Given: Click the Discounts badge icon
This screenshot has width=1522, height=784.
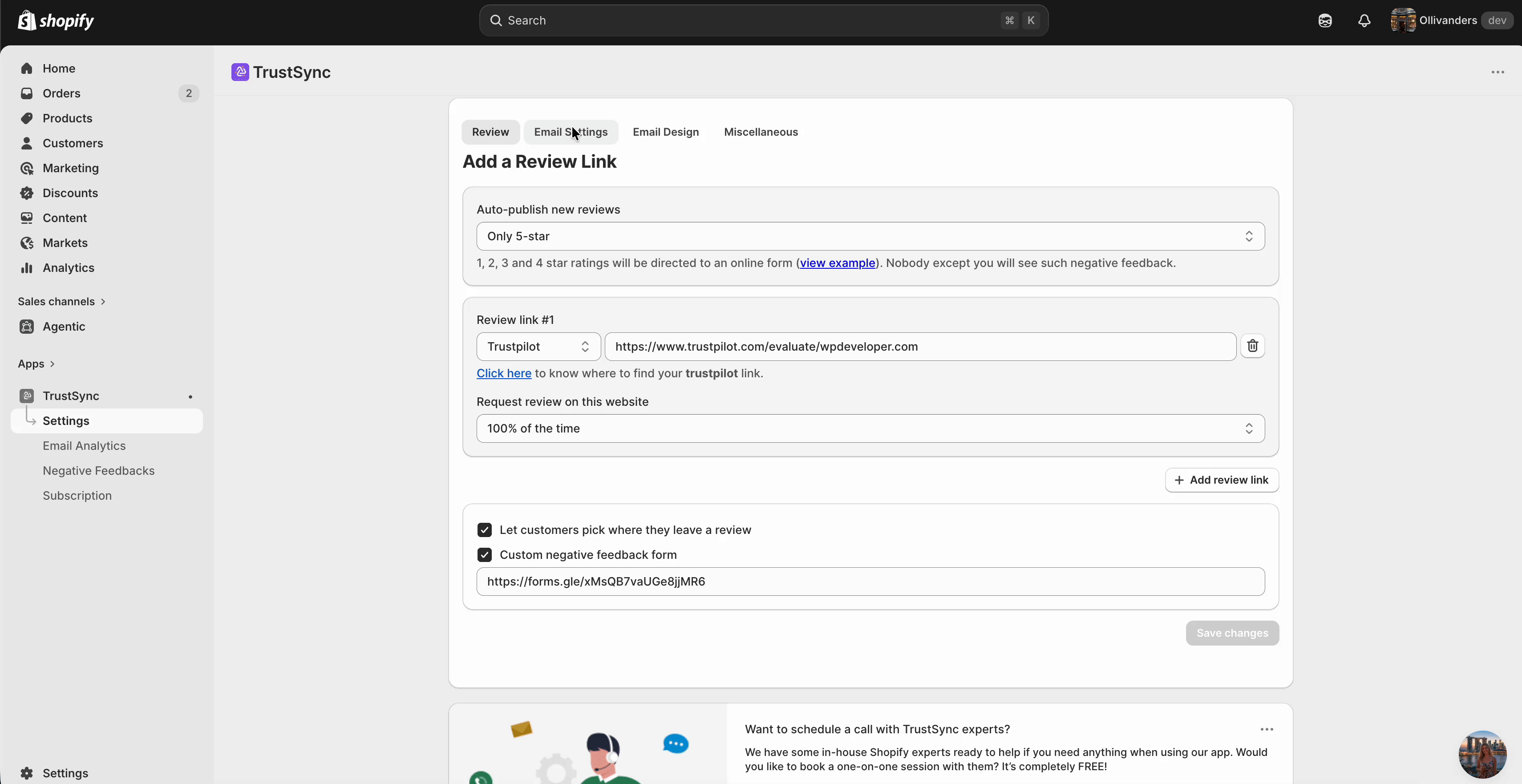Looking at the screenshot, I should click(x=27, y=193).
